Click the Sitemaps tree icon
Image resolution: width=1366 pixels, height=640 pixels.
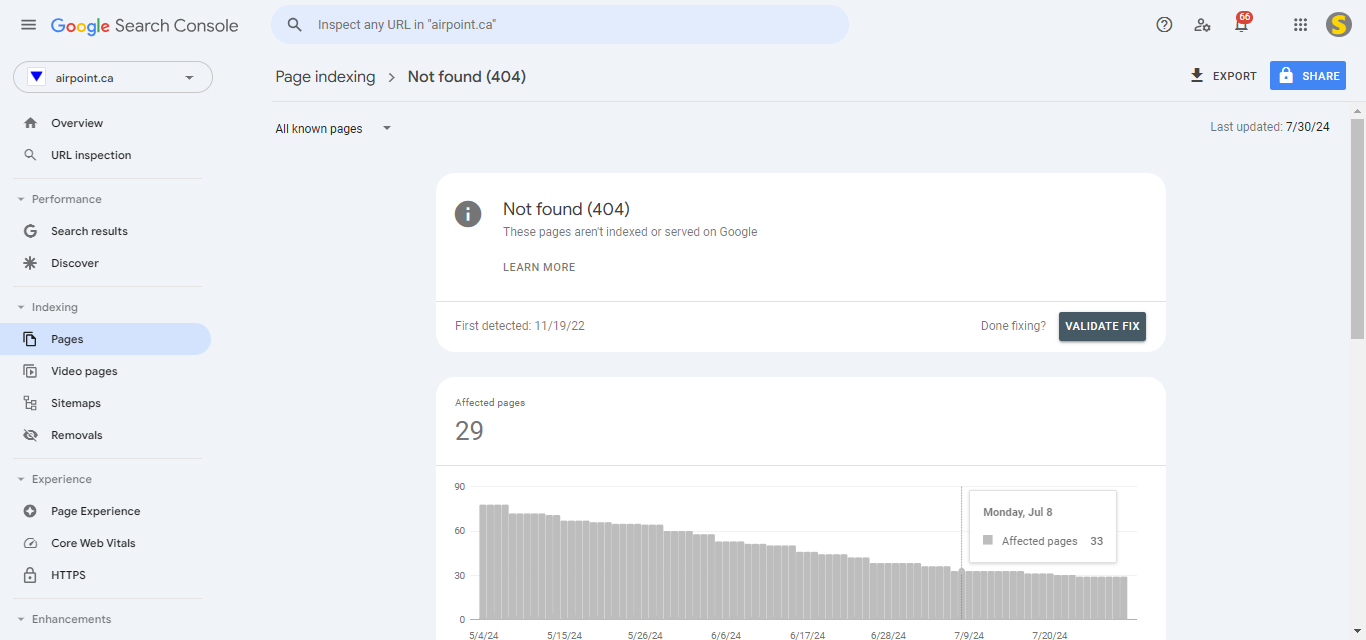[30, 403]
